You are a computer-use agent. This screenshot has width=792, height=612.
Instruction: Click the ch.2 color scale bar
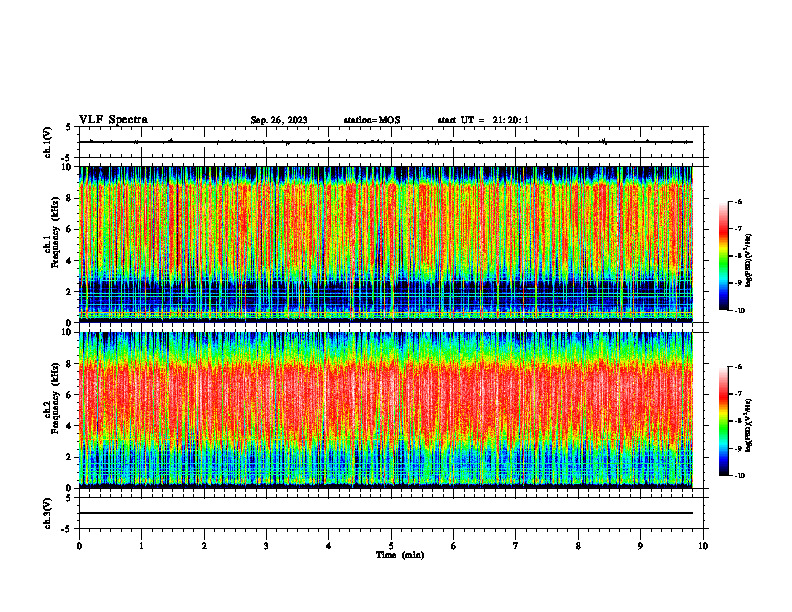pyautogui.click(x=723, y=421)
